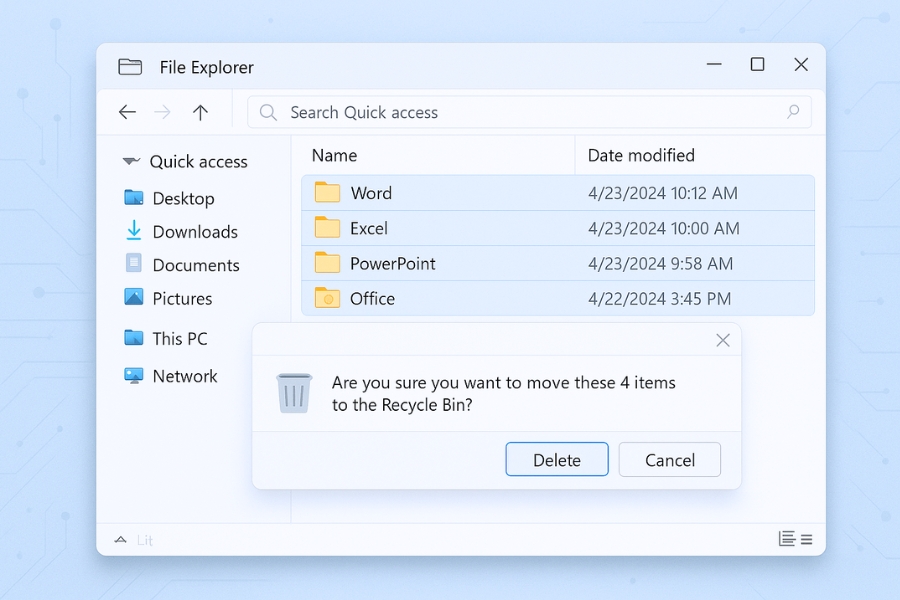Expand the status bar details chevron
This screenshot has width=900, height=600.
[120, 539]
